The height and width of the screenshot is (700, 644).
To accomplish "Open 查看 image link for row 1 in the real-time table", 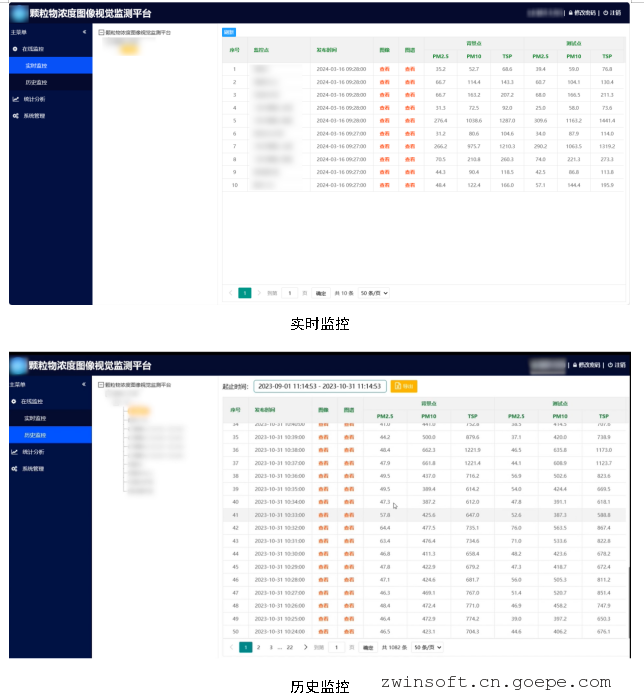I will 385,69.
